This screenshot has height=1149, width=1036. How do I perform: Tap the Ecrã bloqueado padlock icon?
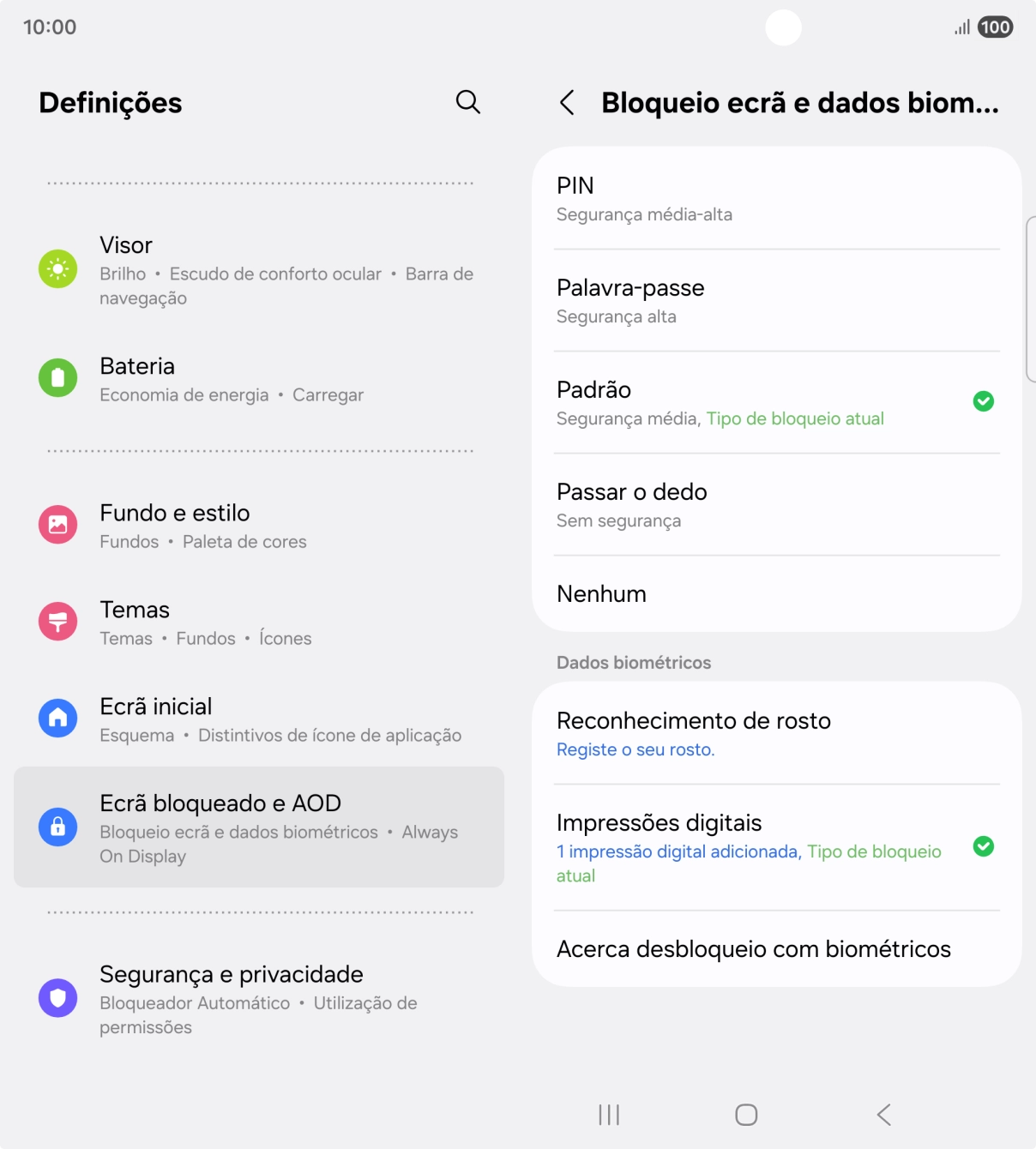pos(57,827)
